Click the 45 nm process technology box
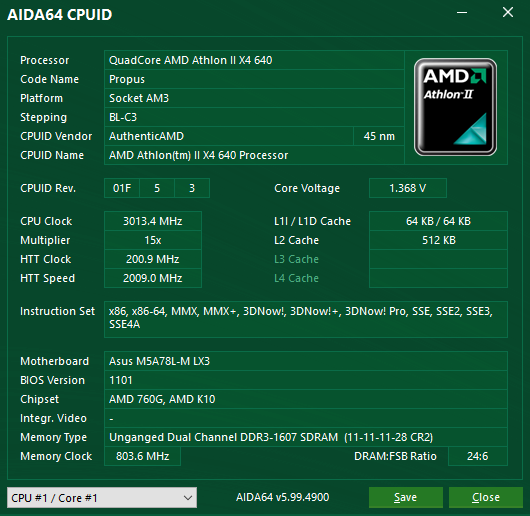This screenshot has height=516, width=530. coord(379,136)
